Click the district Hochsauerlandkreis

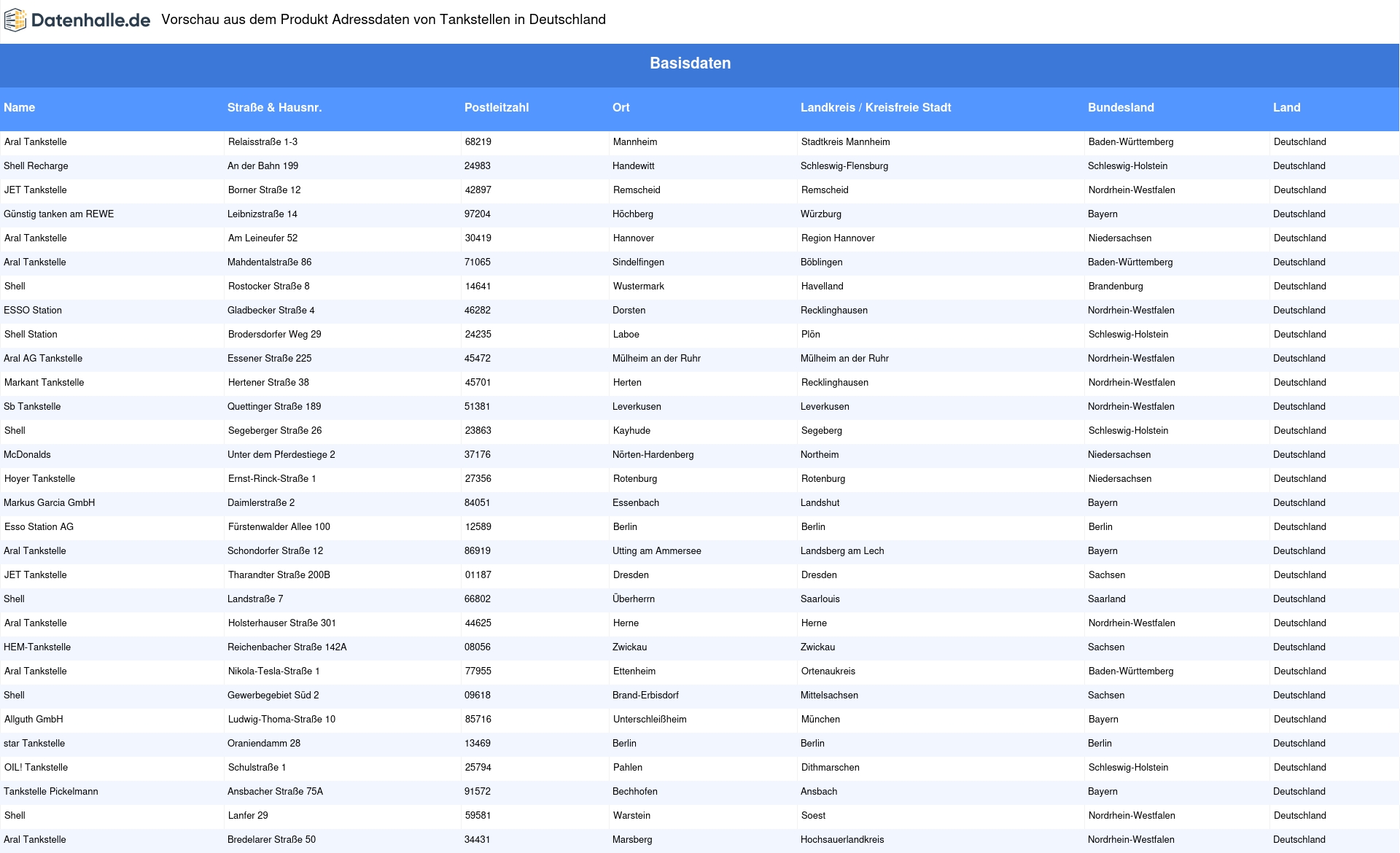pyautogui.click(x=842, y=840)
